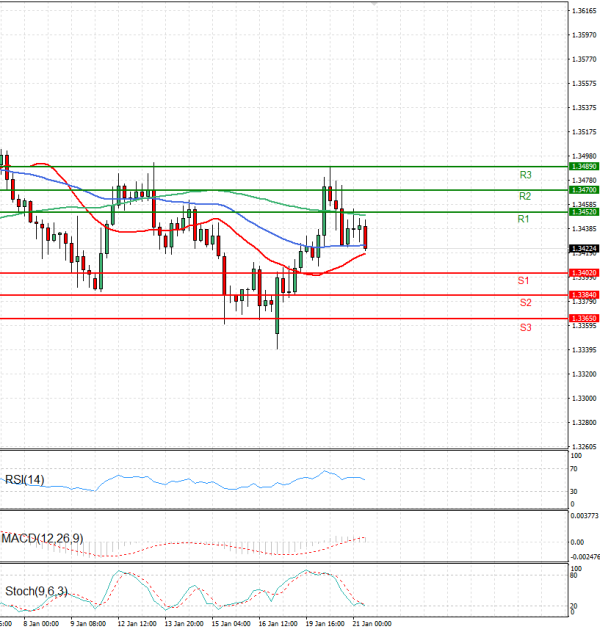Select the R1 resistance label
This screenshot has height=632, width=600.
[x=523, y=219]
